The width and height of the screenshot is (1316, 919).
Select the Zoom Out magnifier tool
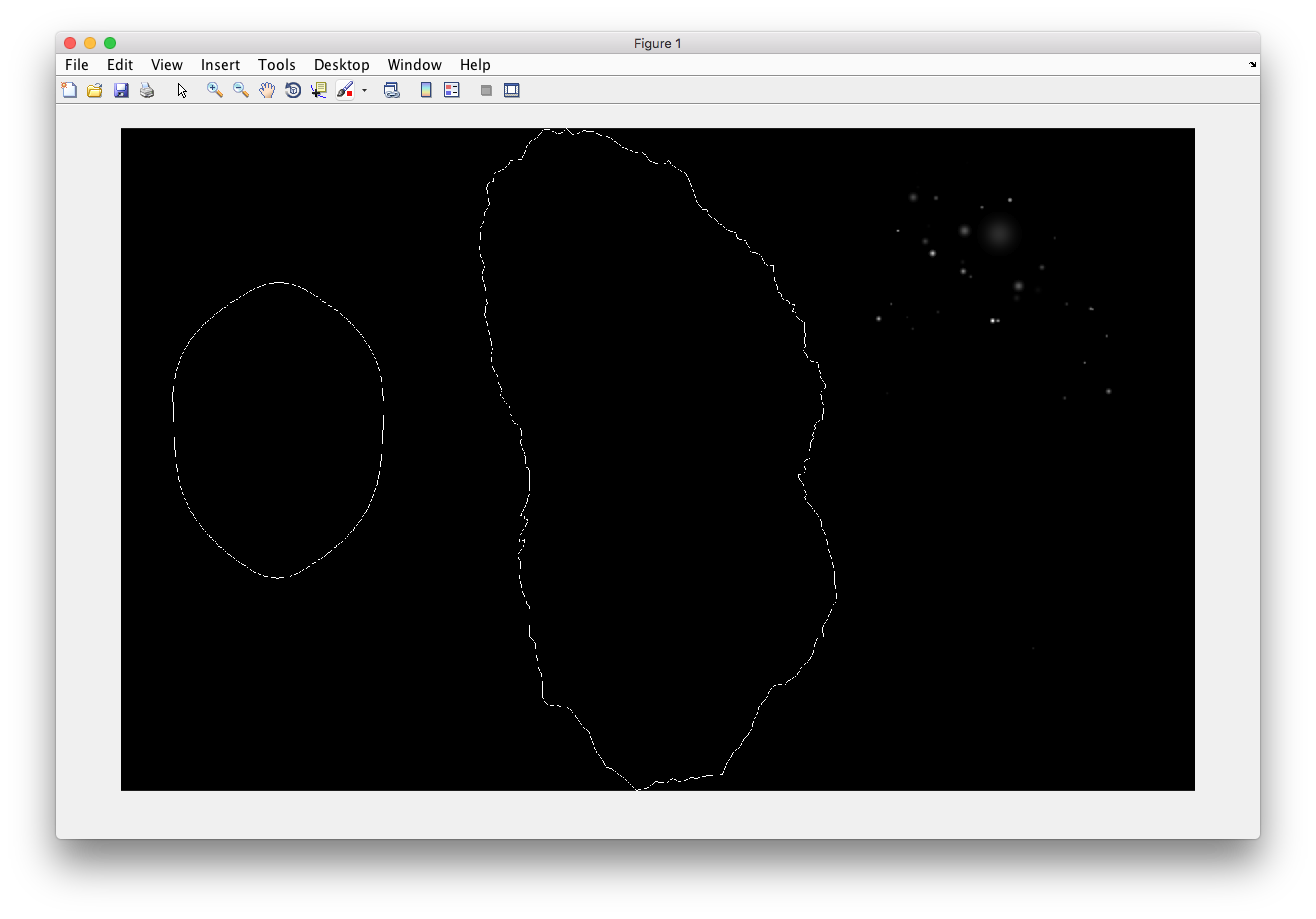[x=241, y=90]
